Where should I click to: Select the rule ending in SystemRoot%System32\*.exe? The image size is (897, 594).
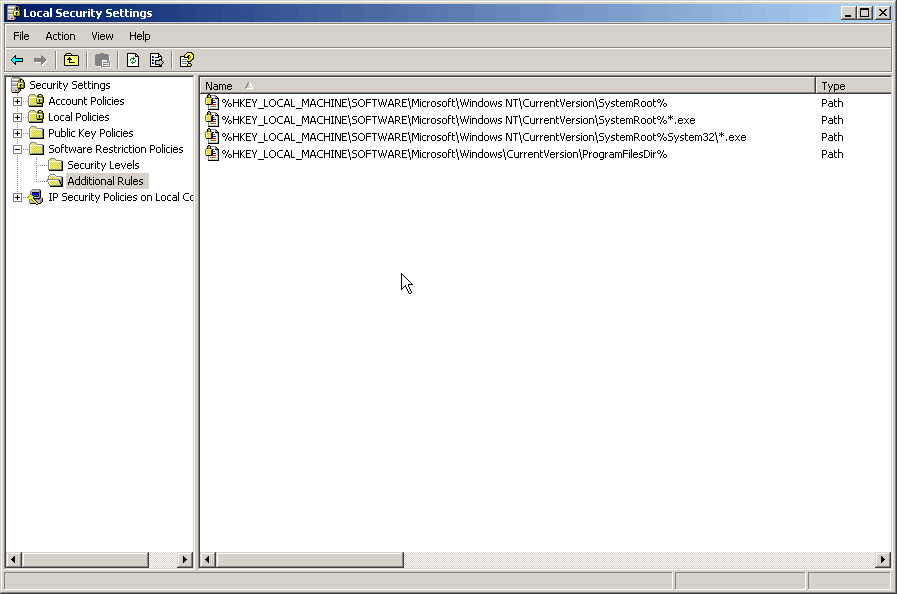(x=484, y=137)
